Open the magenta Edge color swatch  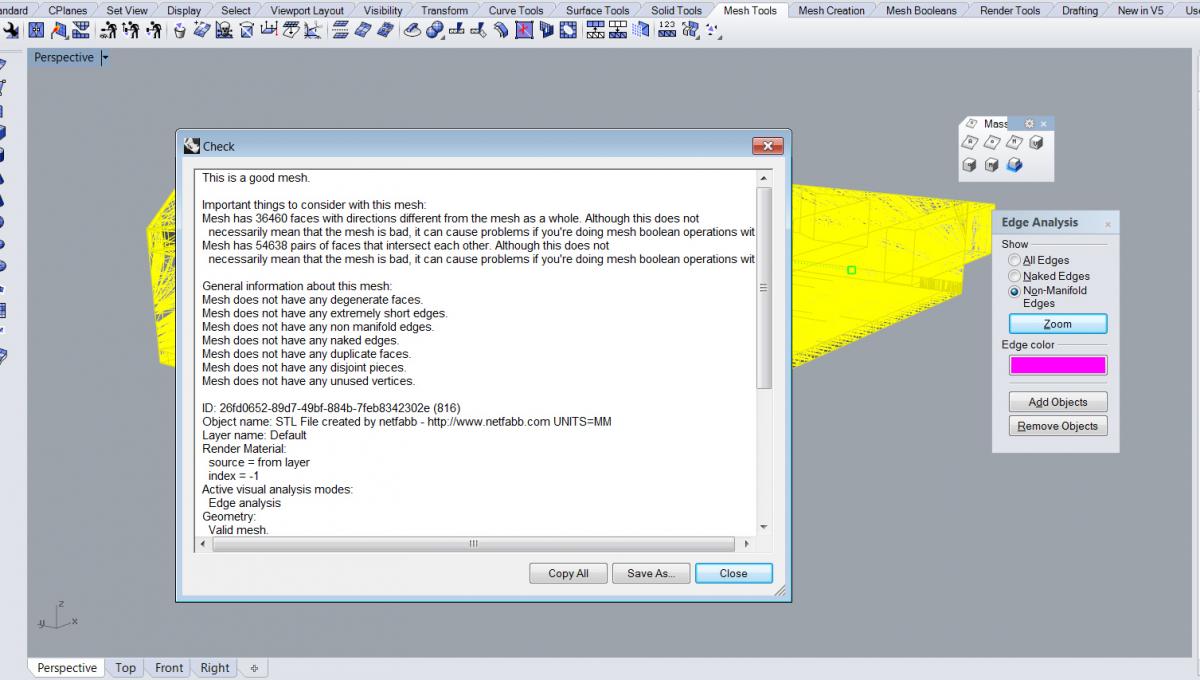1058,365
